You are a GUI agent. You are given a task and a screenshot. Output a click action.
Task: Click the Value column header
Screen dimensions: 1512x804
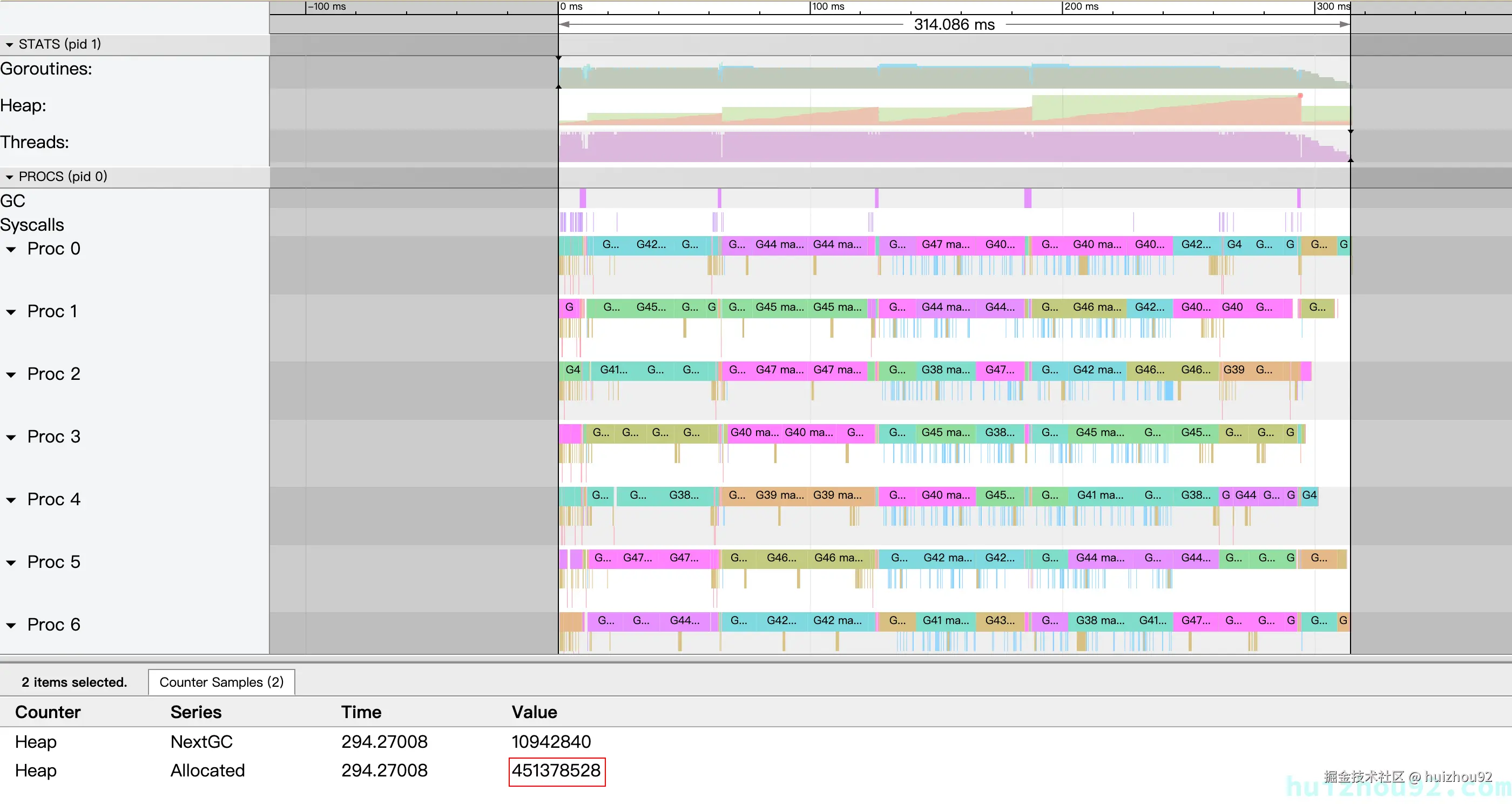coord(534,712)
